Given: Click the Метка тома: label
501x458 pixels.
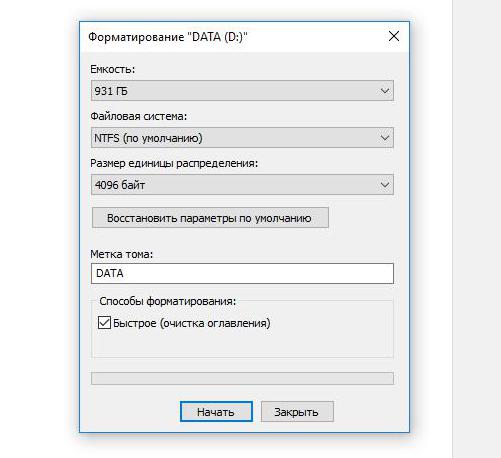Looking at the screenshot, I should tap(121, 254).
